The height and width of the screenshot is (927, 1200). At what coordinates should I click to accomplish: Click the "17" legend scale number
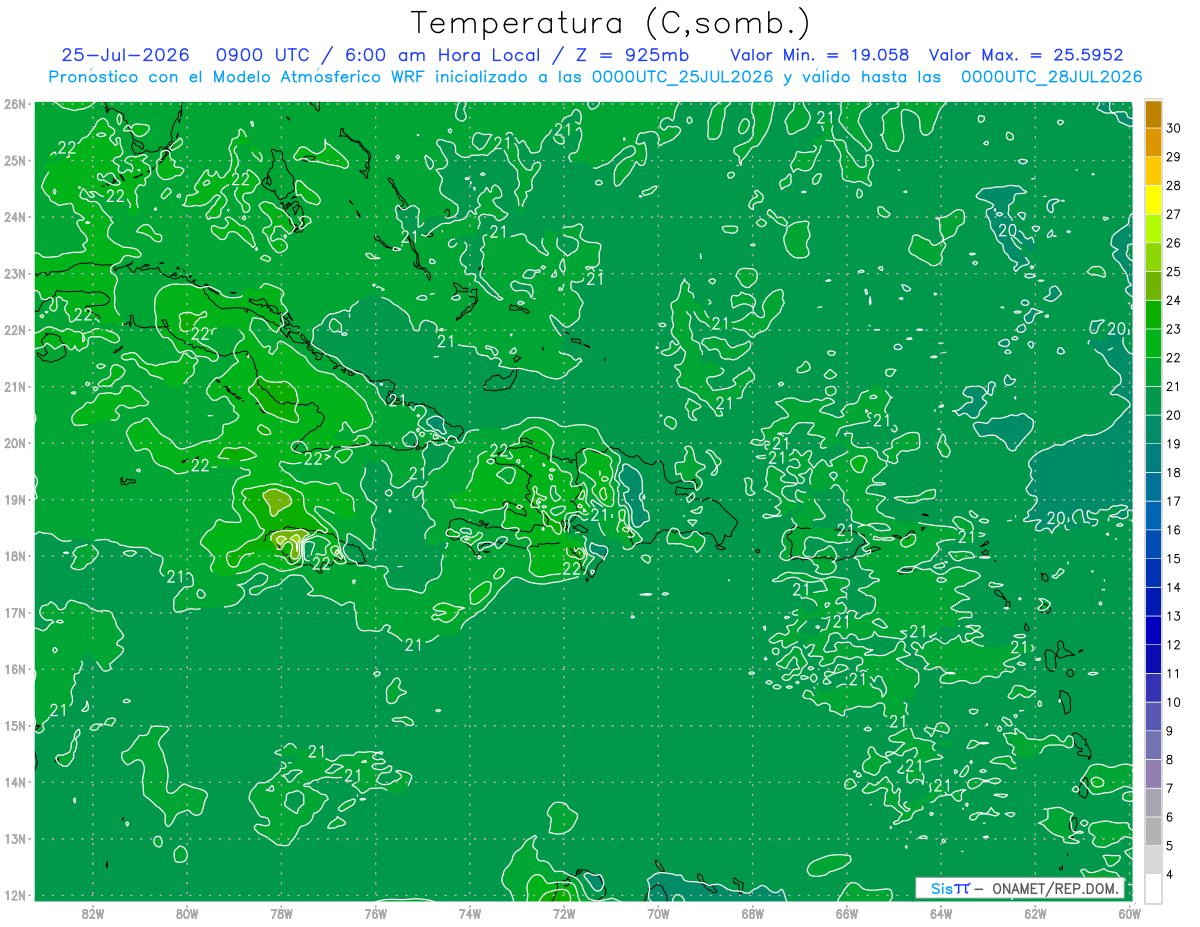(1174, 501)
